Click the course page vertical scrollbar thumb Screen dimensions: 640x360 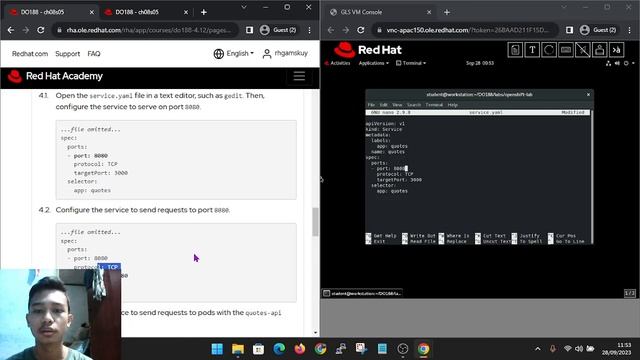[x=316, y=222]
